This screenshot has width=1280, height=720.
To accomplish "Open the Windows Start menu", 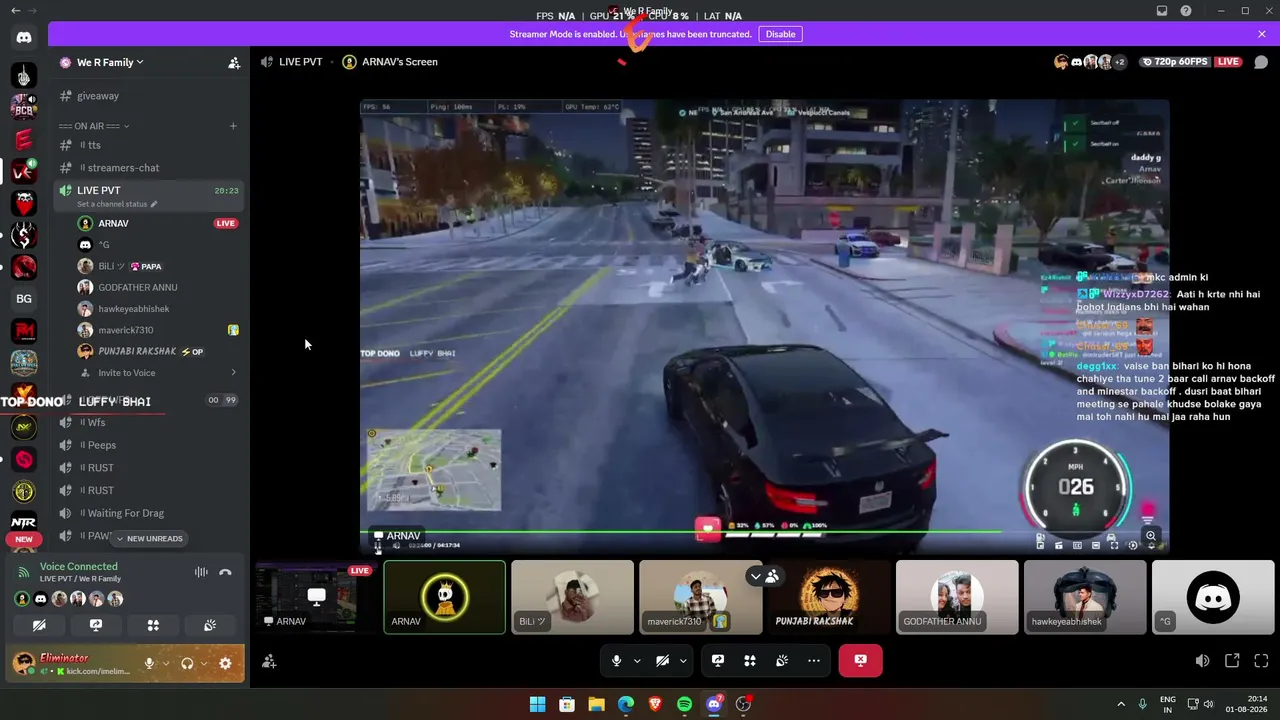I will (537, 704).
